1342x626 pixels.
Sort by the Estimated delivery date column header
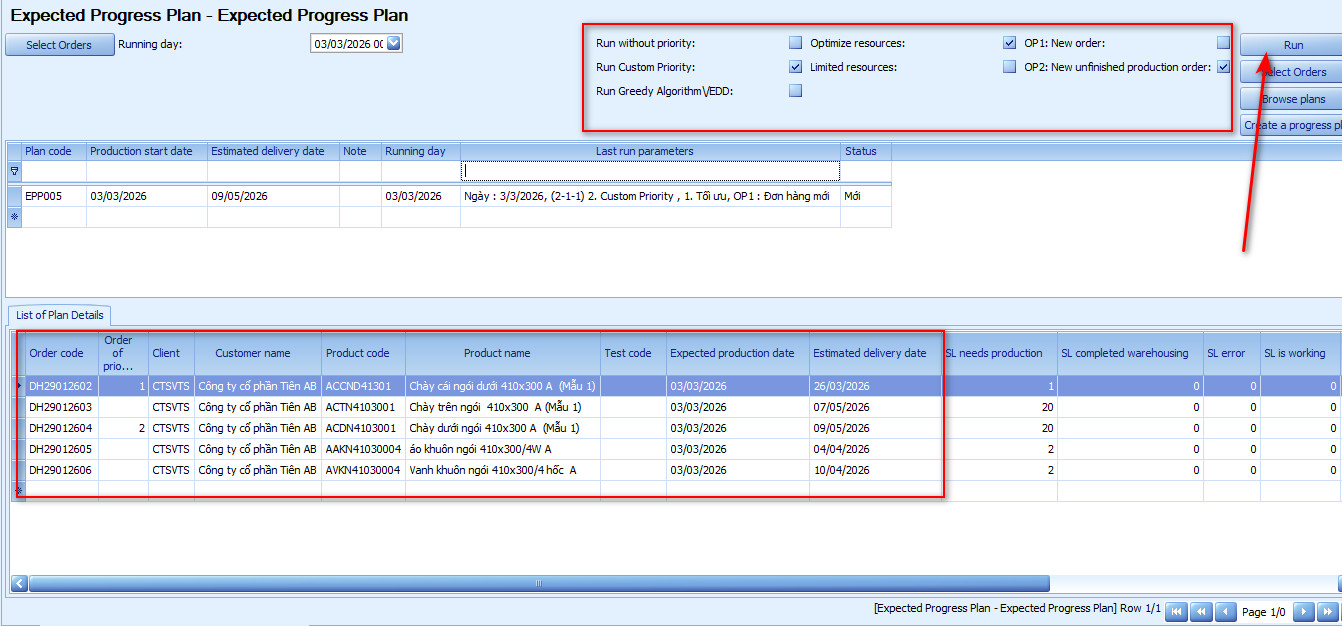869,353
